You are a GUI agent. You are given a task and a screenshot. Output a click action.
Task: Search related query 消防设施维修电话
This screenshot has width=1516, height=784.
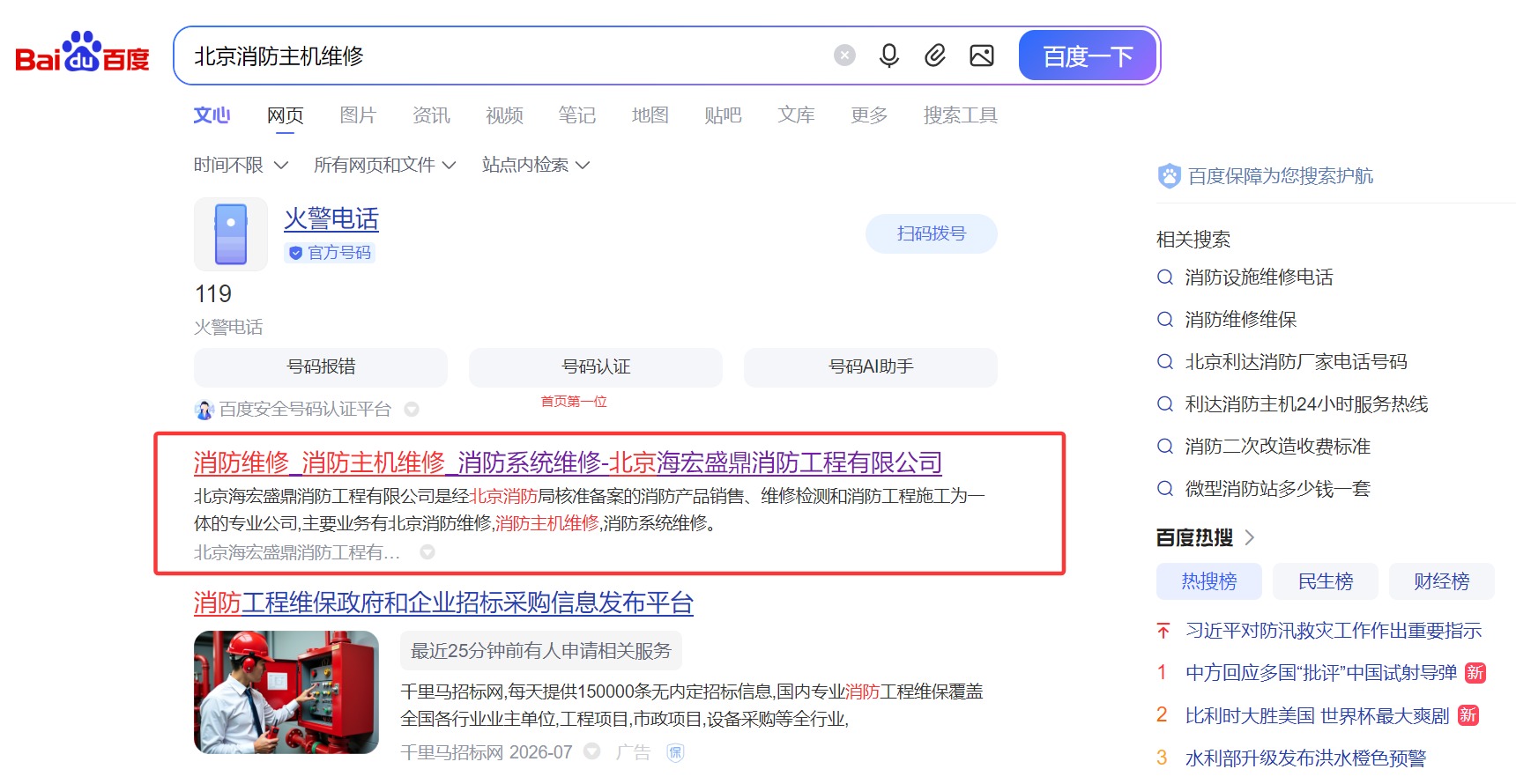[1259, 277]
